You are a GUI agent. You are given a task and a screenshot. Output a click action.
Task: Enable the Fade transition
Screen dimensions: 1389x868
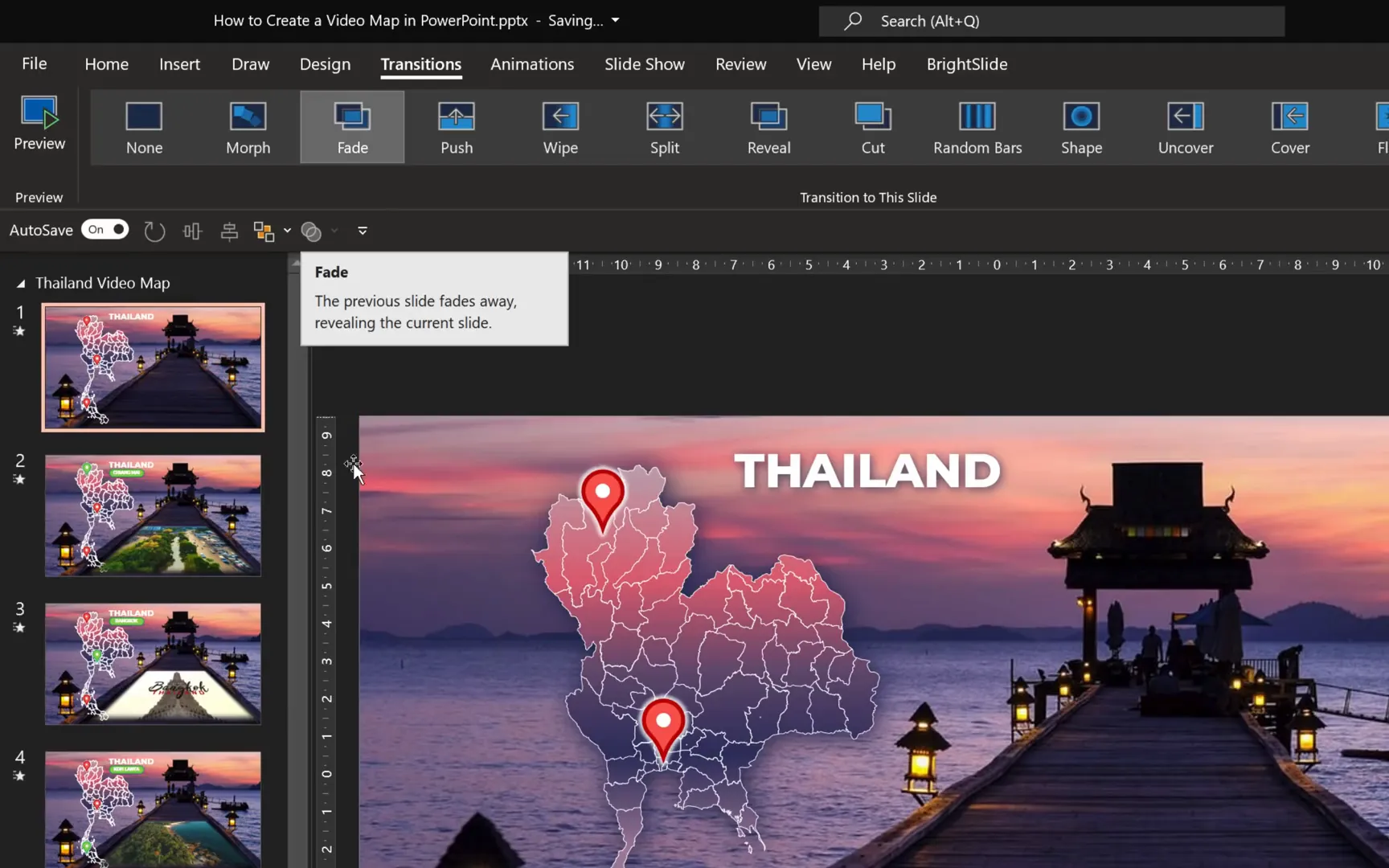coord(351,127)
